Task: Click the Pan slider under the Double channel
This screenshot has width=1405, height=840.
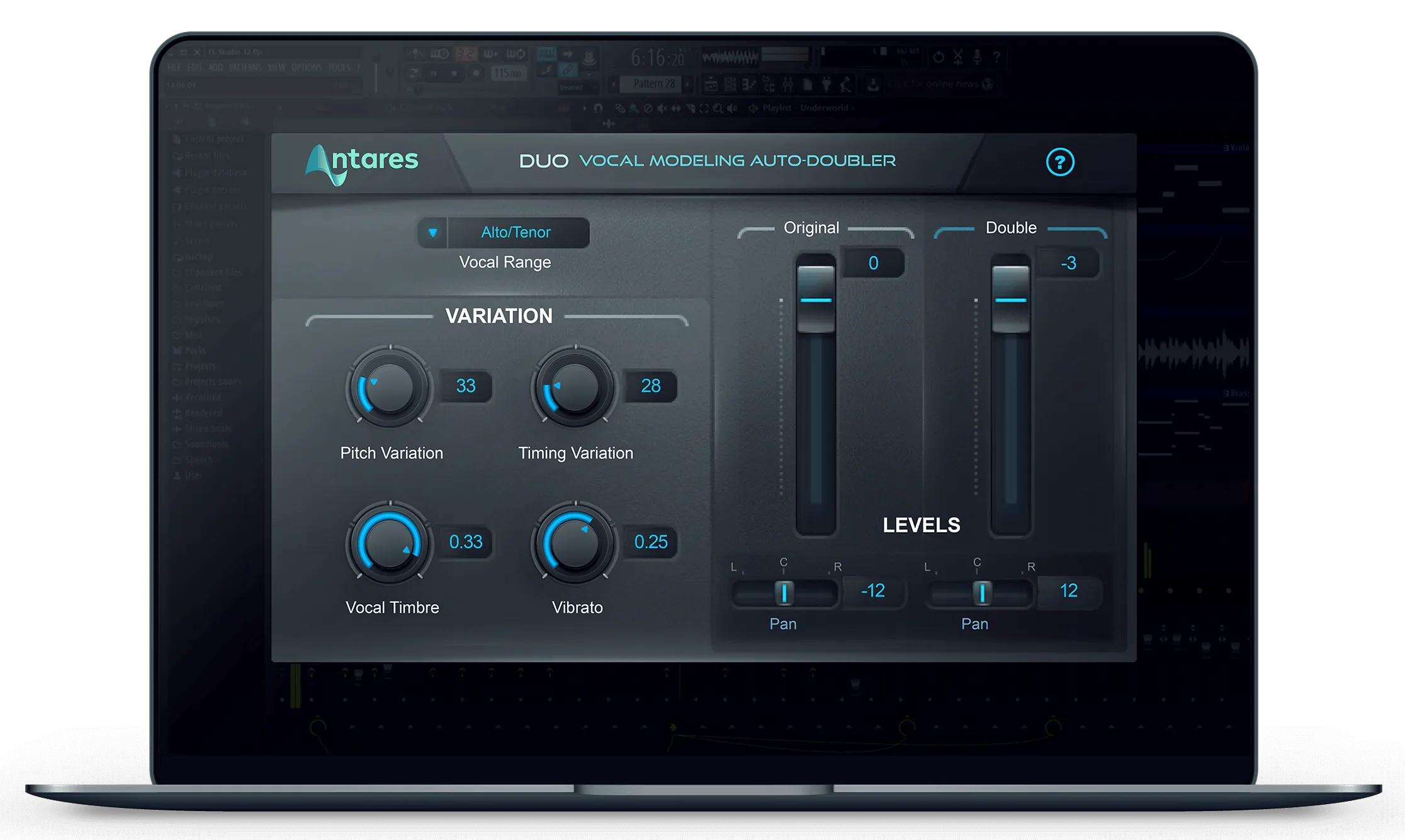Action: coord(980,592)
